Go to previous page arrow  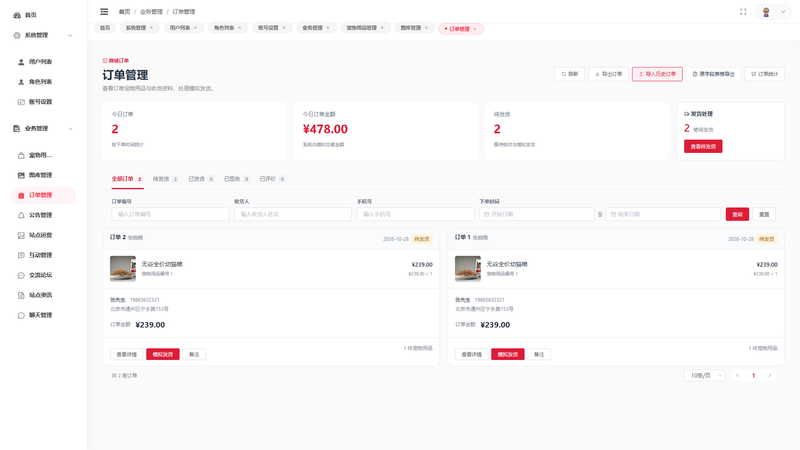tap(737, 376)
